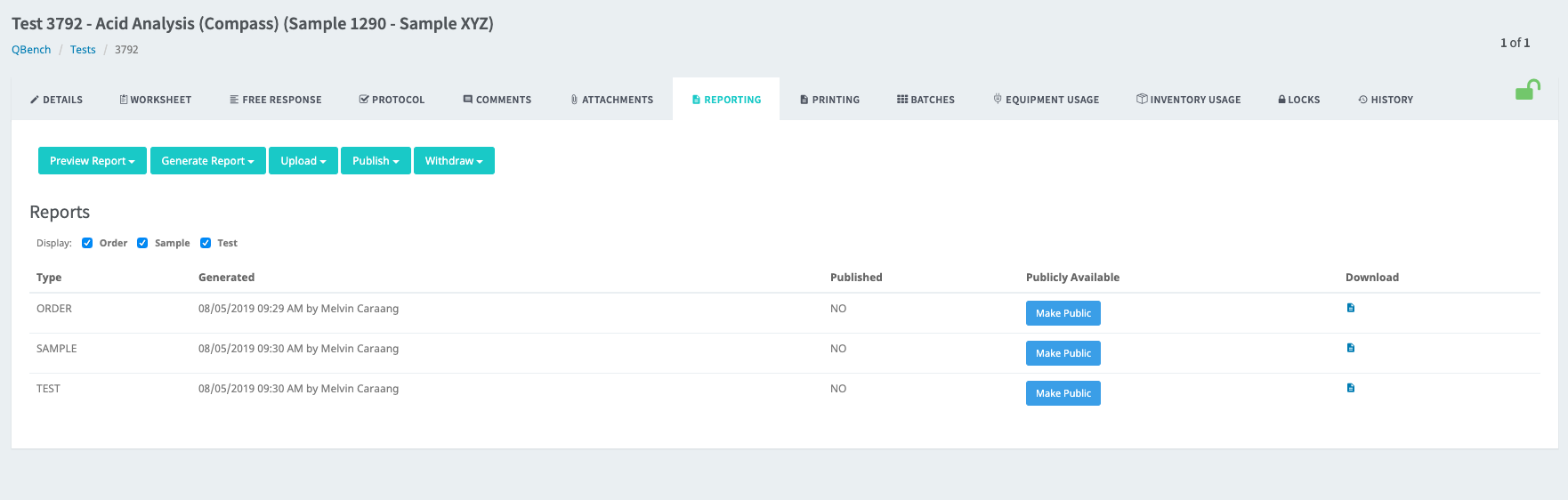Screen dimensions: 1568x500
Task: Disable the Test display checkbox
Action: pos(206,243)
